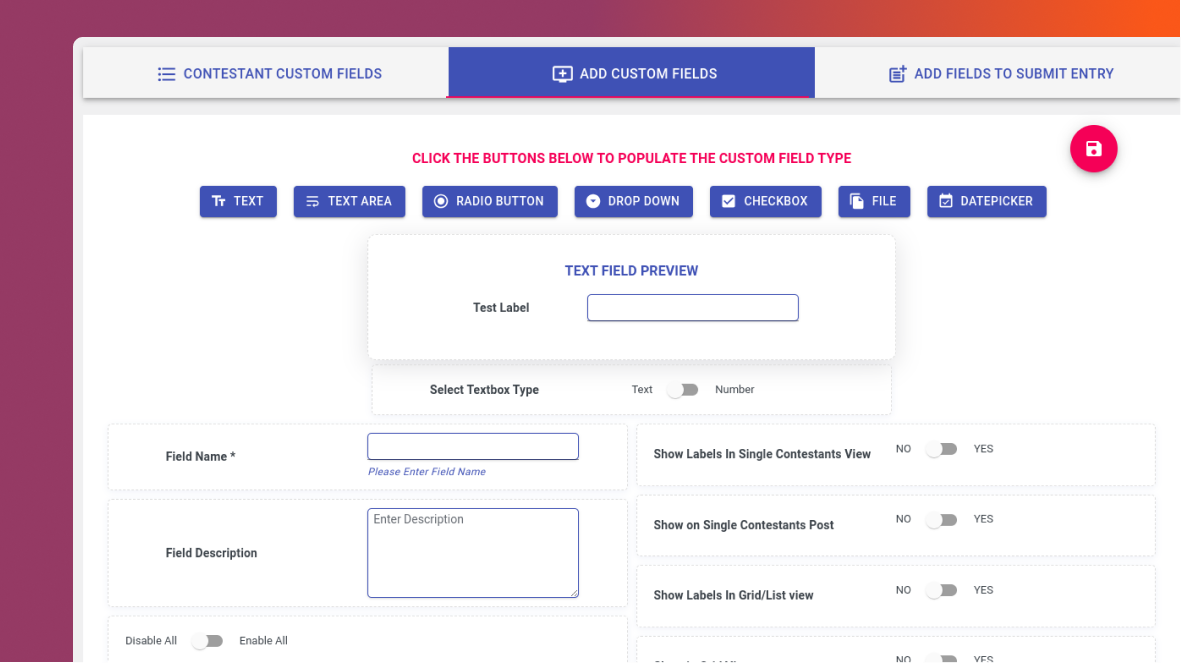Flip the Disable All / Enable All switch
The image size is (1181, 663).
(207, 640)
